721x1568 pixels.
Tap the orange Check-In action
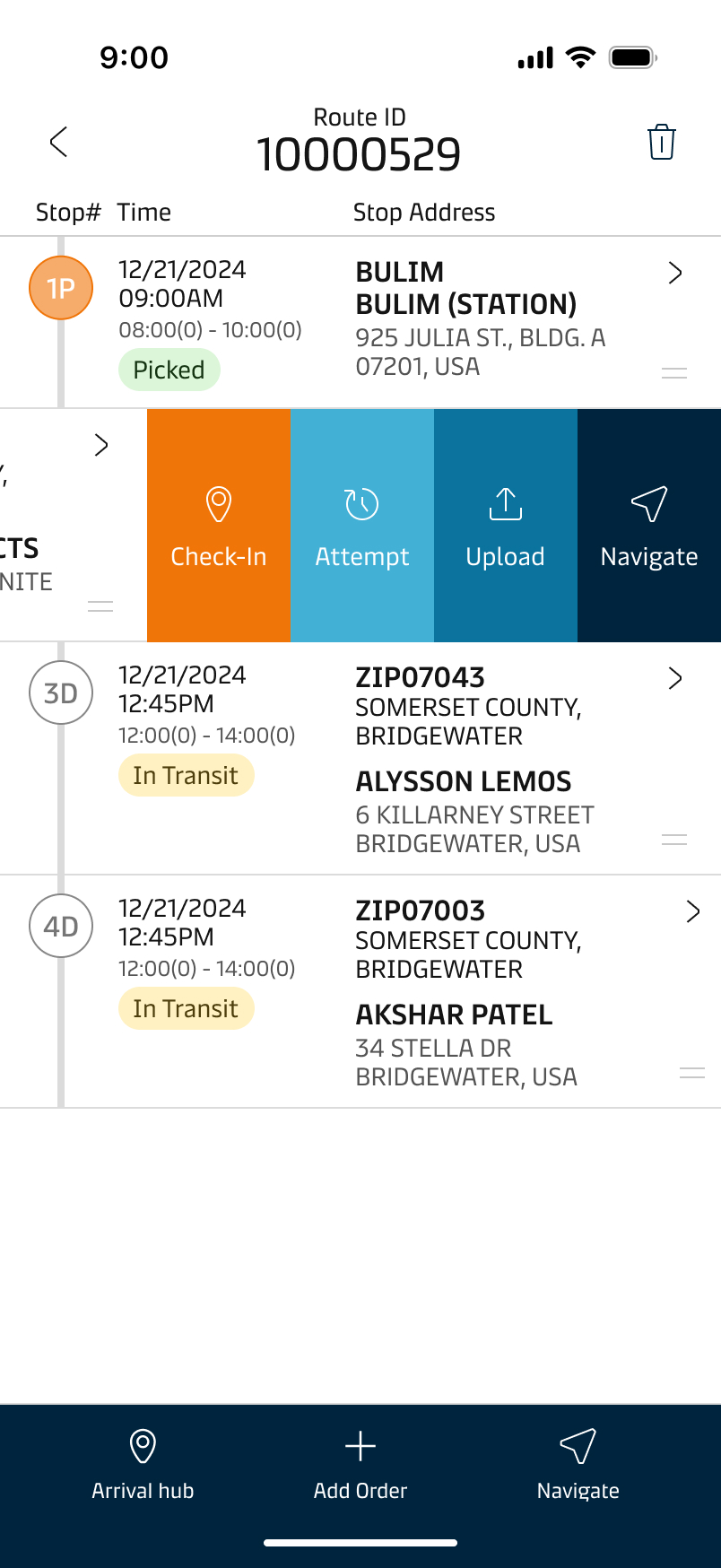pyautogui.click(x=219, y=526)
